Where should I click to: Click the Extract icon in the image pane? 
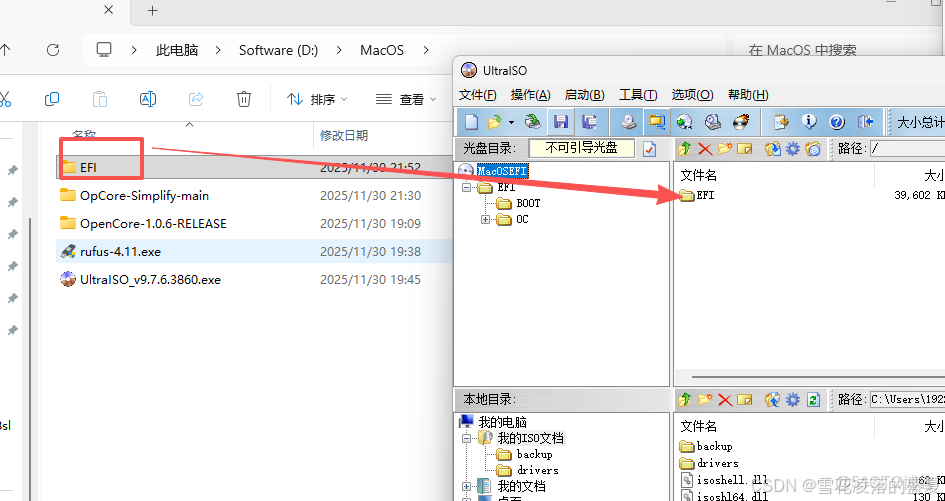click(x=773, y=148)
